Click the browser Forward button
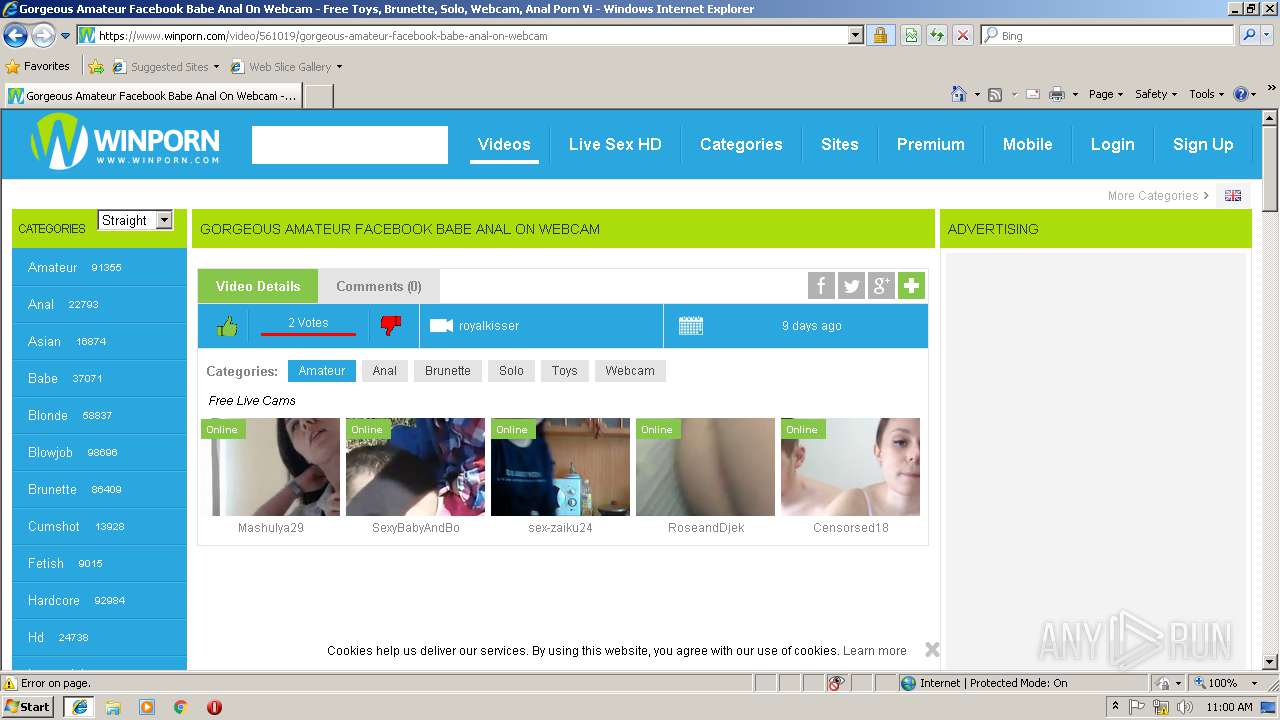Image resolution: width=1280 pixels, height=720 pixels. [43, 36]
